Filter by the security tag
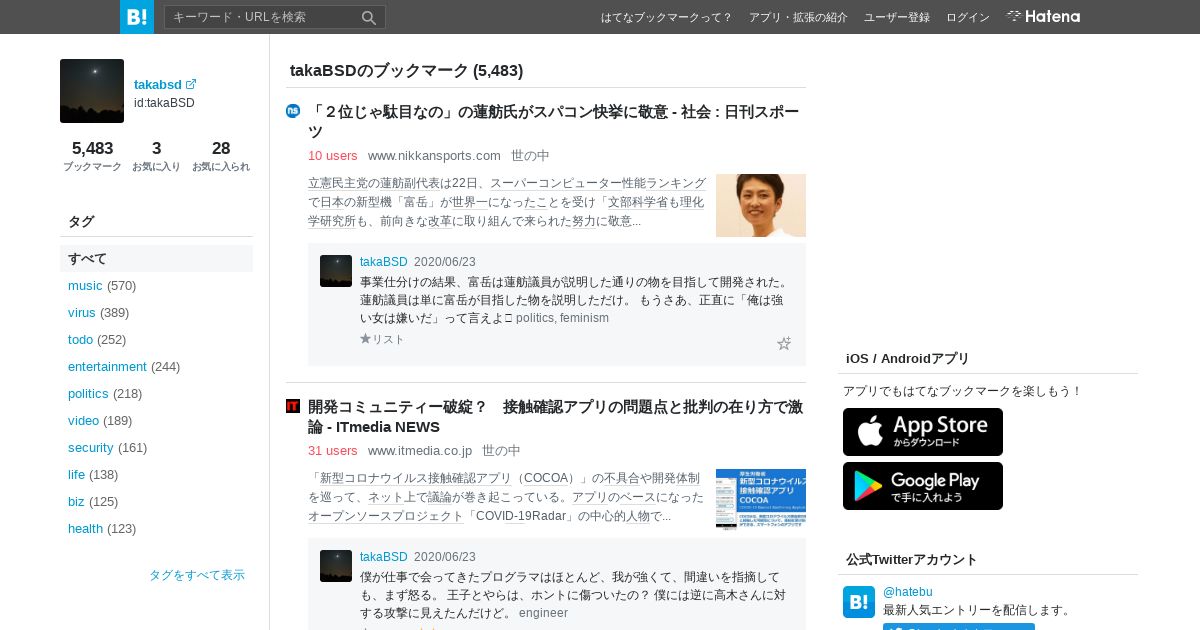 (x=91, y=447)
